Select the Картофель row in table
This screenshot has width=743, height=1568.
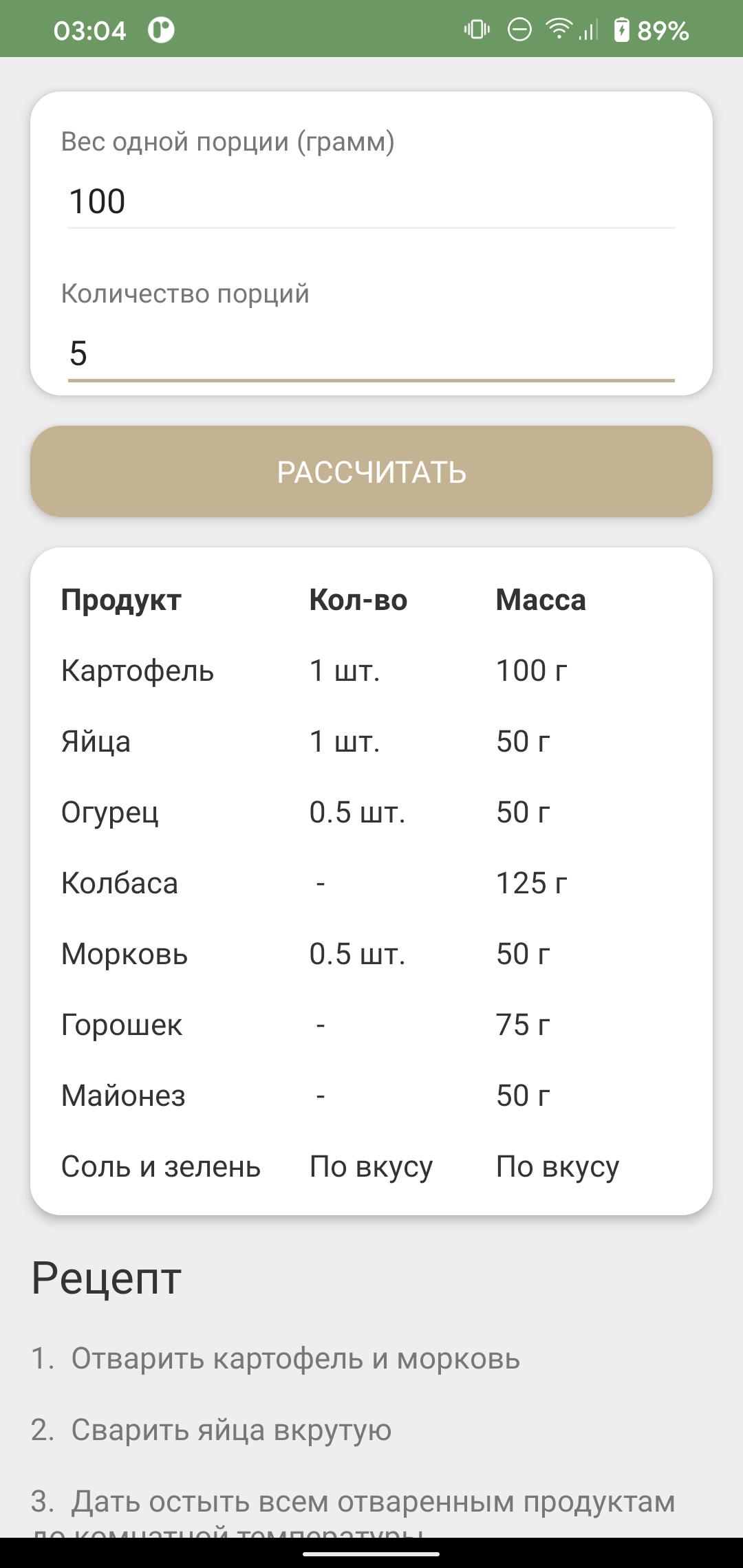click(371, 671)
